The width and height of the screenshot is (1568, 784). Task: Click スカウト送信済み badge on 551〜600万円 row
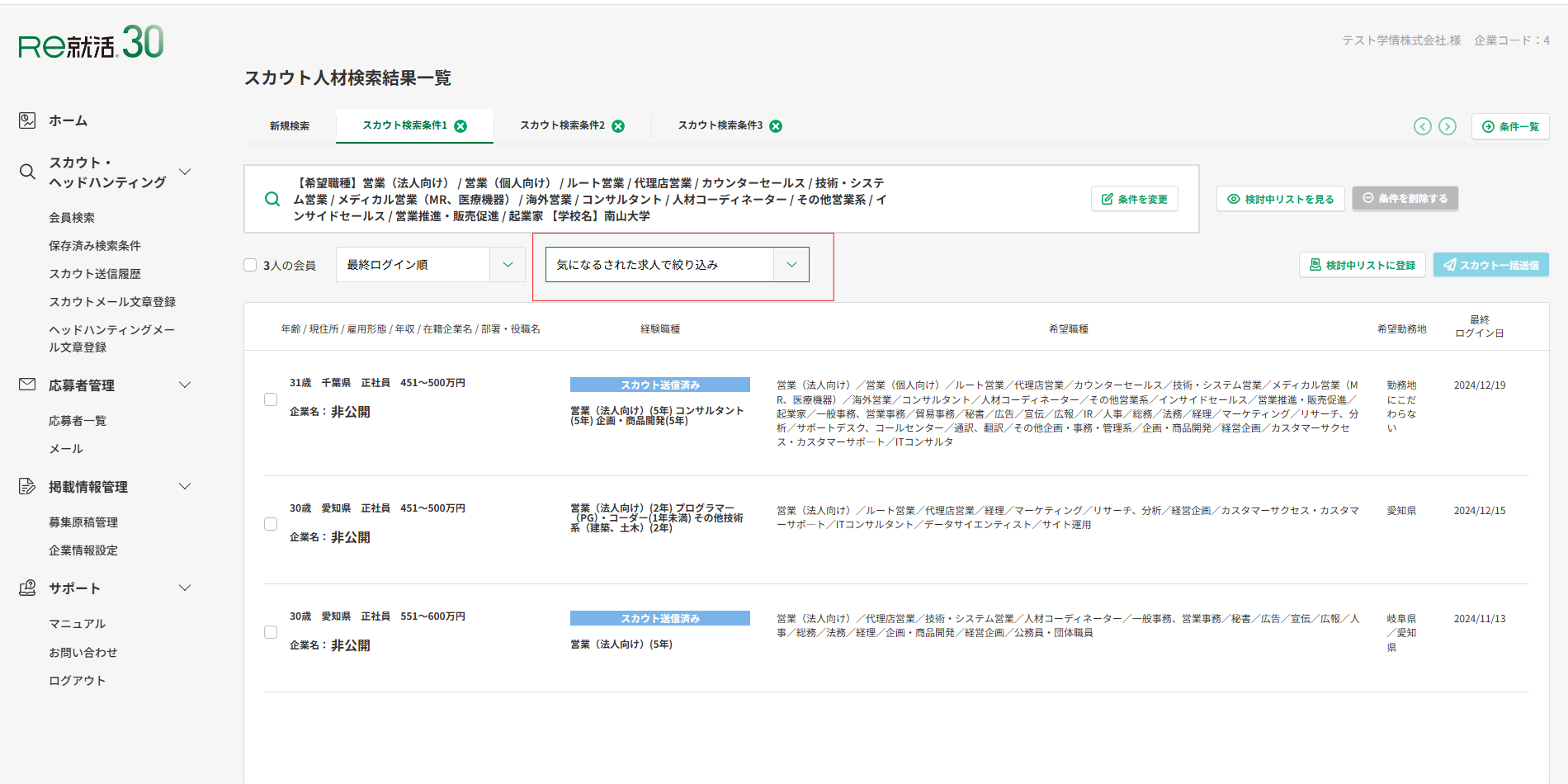coord(660,618)
